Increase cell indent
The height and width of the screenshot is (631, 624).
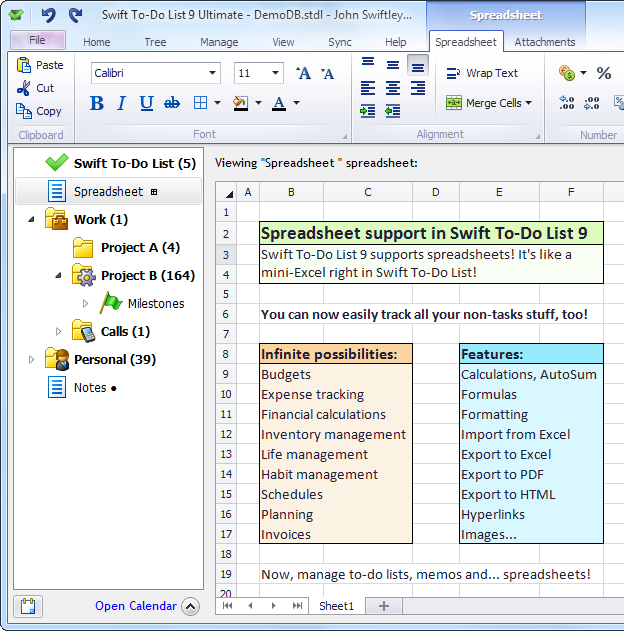368,111
